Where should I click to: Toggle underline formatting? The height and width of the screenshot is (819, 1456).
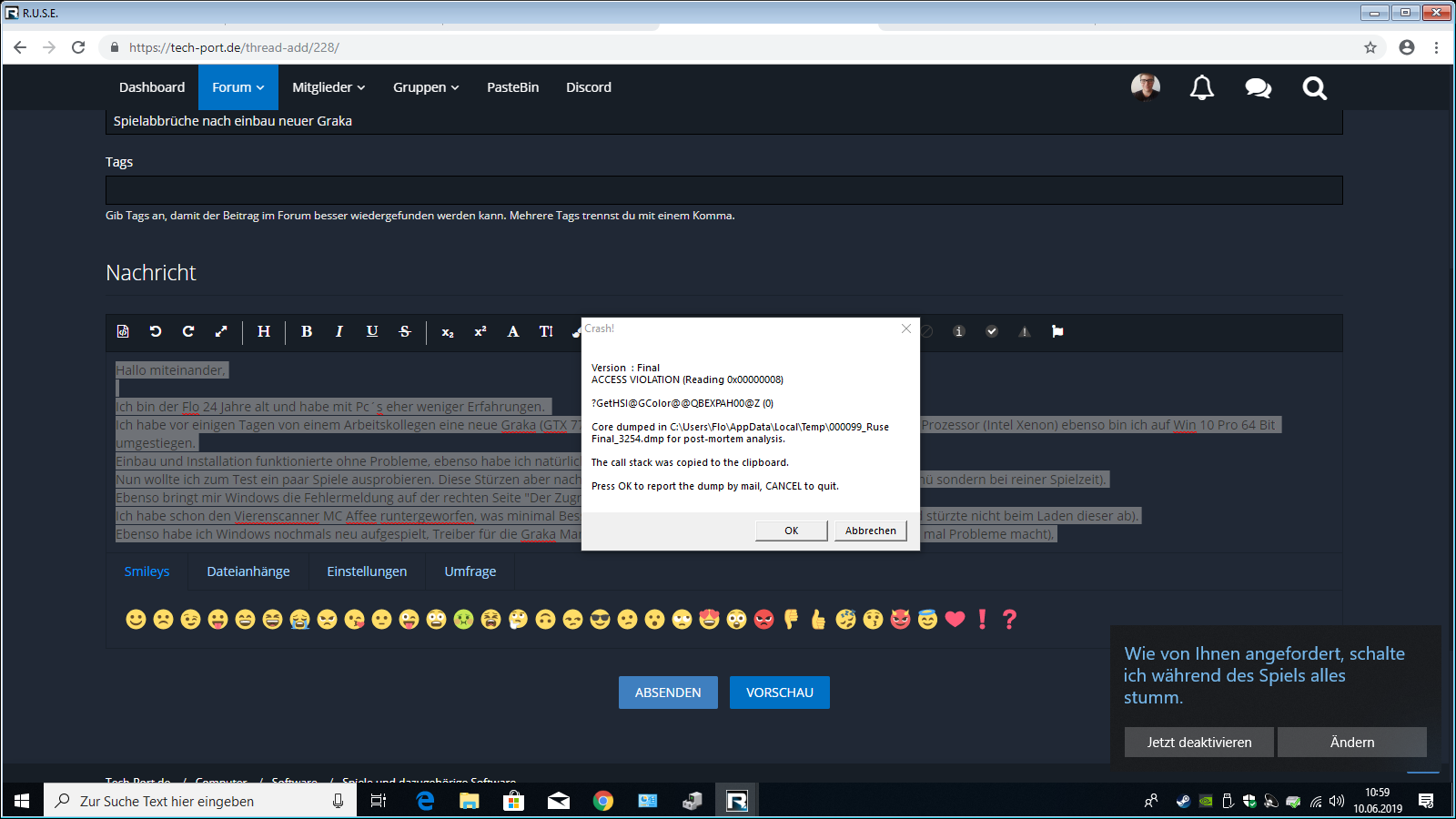[x=372, y=332]
